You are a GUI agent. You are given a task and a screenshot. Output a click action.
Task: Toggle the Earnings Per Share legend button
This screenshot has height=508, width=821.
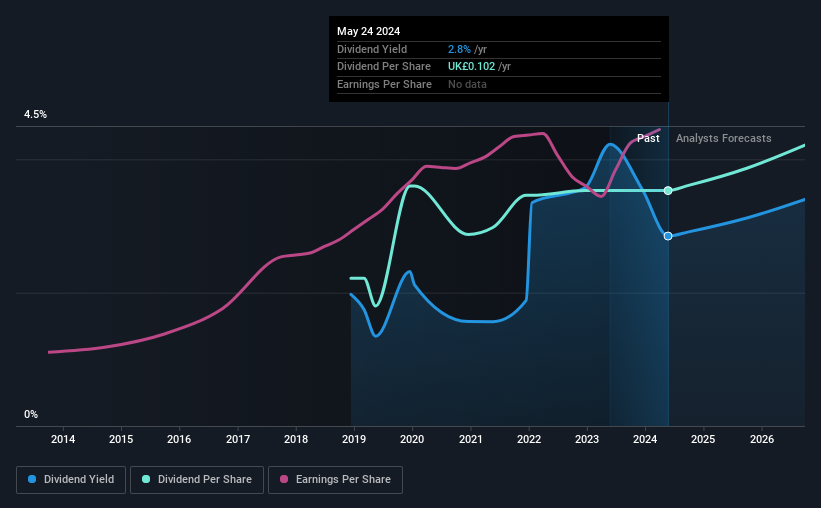[x=335, y=480]
